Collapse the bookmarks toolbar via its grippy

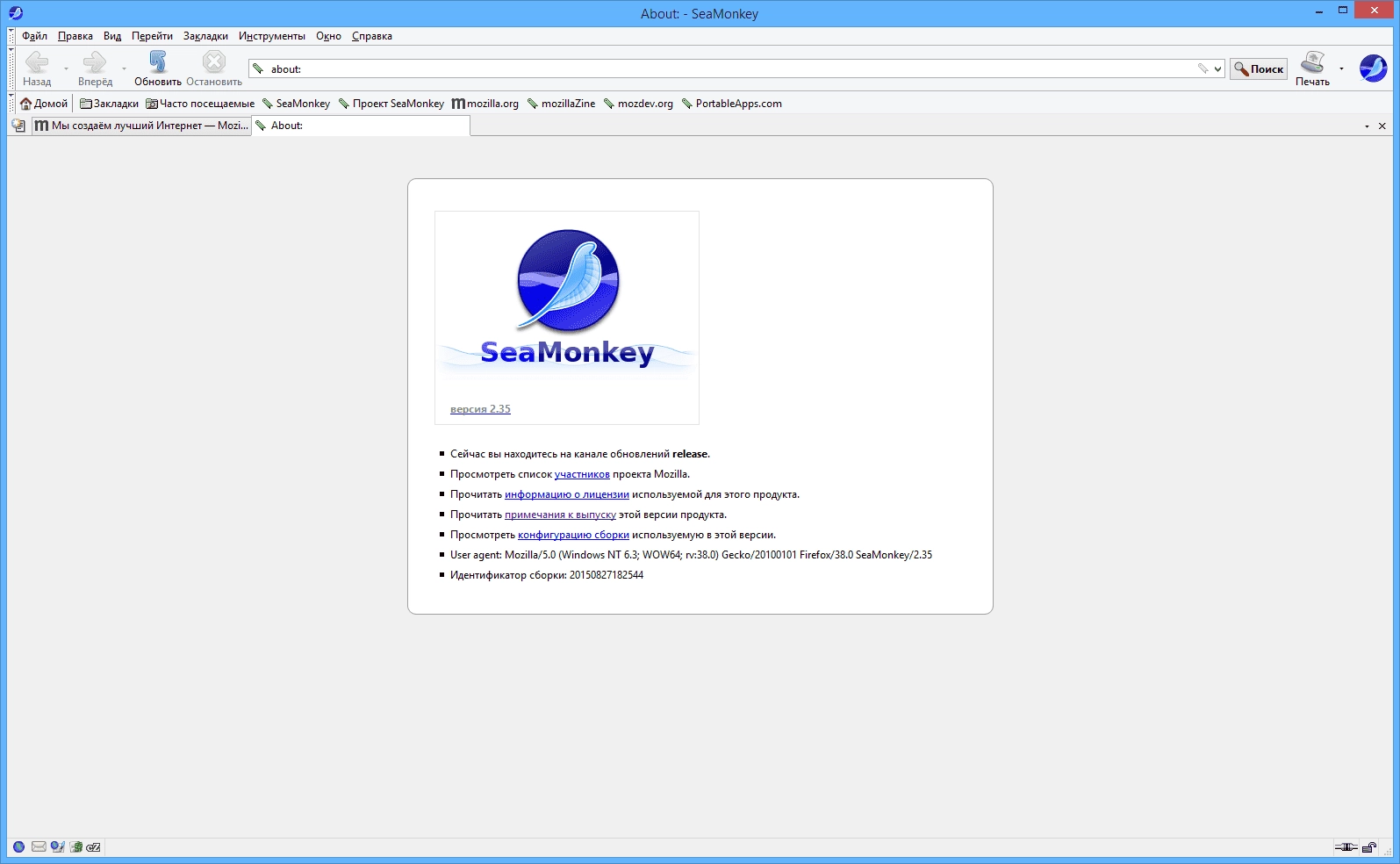click(x=11, y=104)
